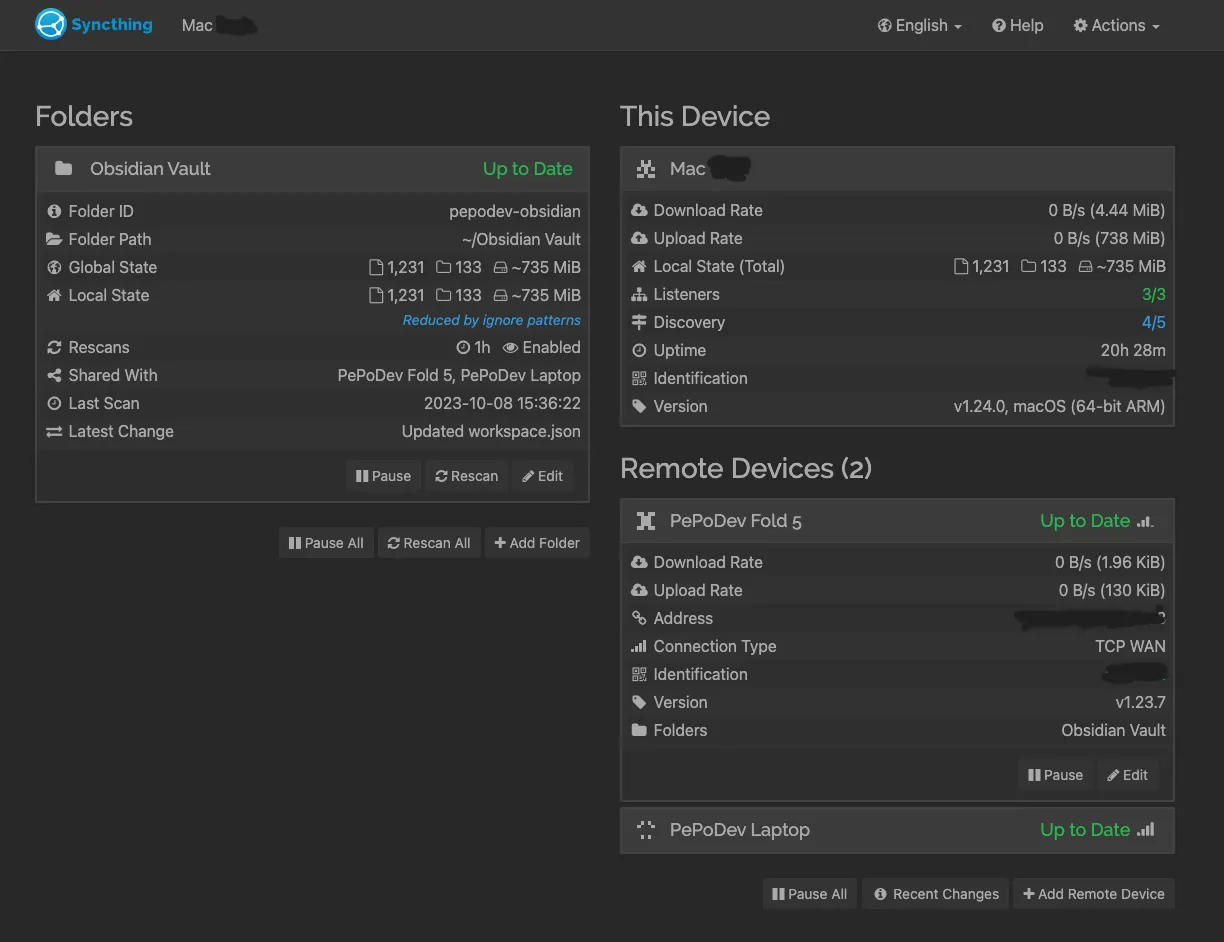This screenshot has width=1224, height=942.
Task: Open the English language dropdown
Action: click(x=920, y=25)
